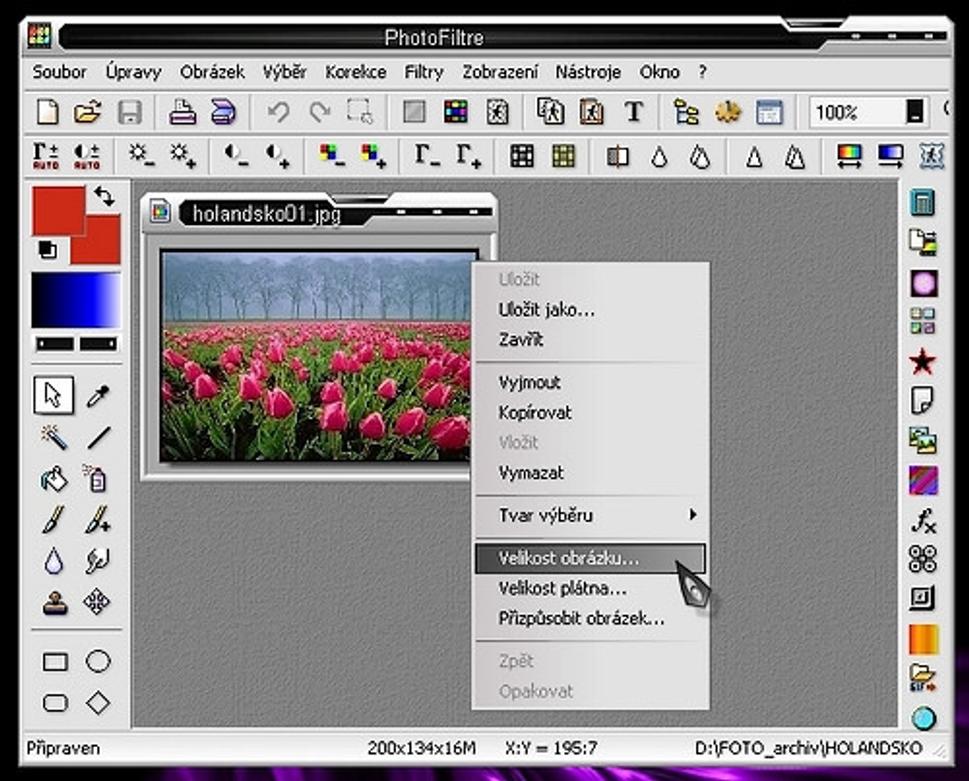Select the Spray can tool

click(x=96, y=479)
